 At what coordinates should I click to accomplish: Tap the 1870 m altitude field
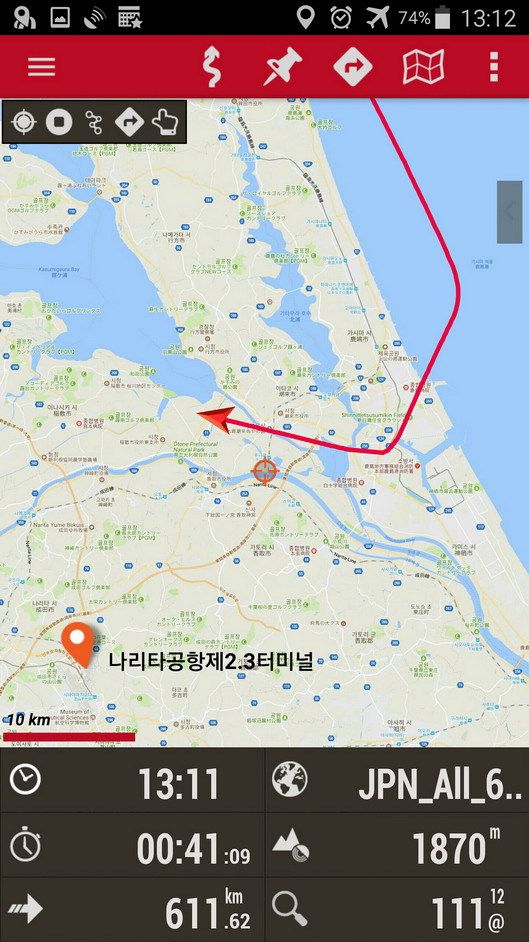coord(397,846)
